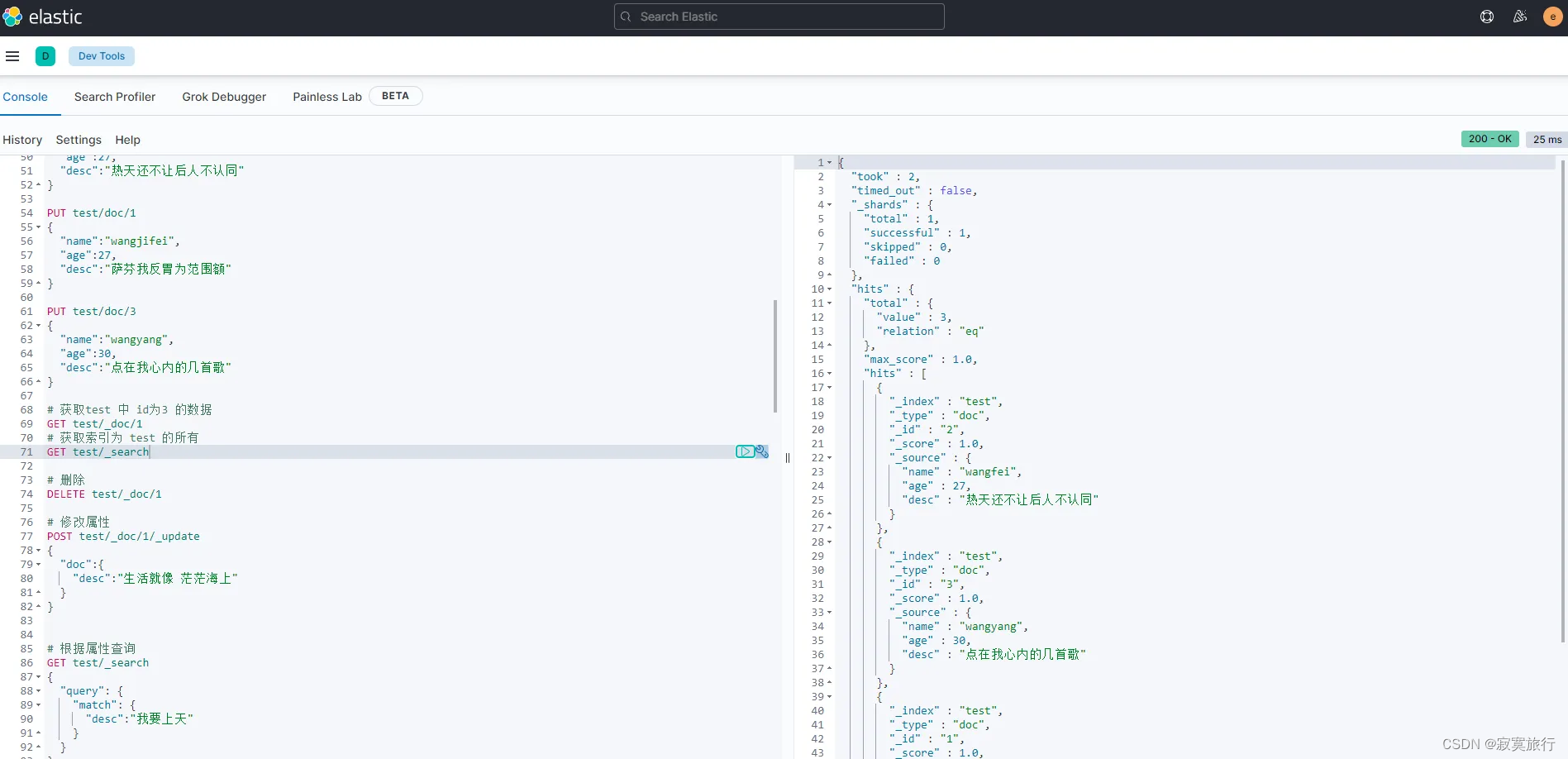Image resolution: width=1568 pixels, height=759 pixels.
Task: Click the "match": { line 89
Action: click(104, 705)
